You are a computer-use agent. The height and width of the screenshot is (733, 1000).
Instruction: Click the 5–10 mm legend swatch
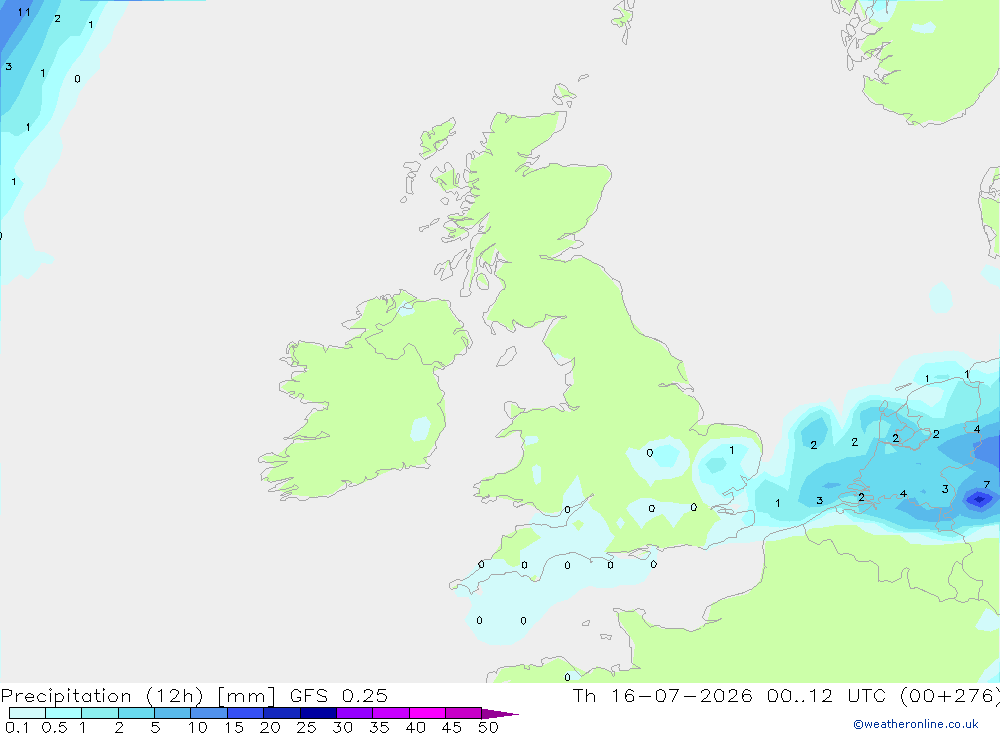point(172,713)
